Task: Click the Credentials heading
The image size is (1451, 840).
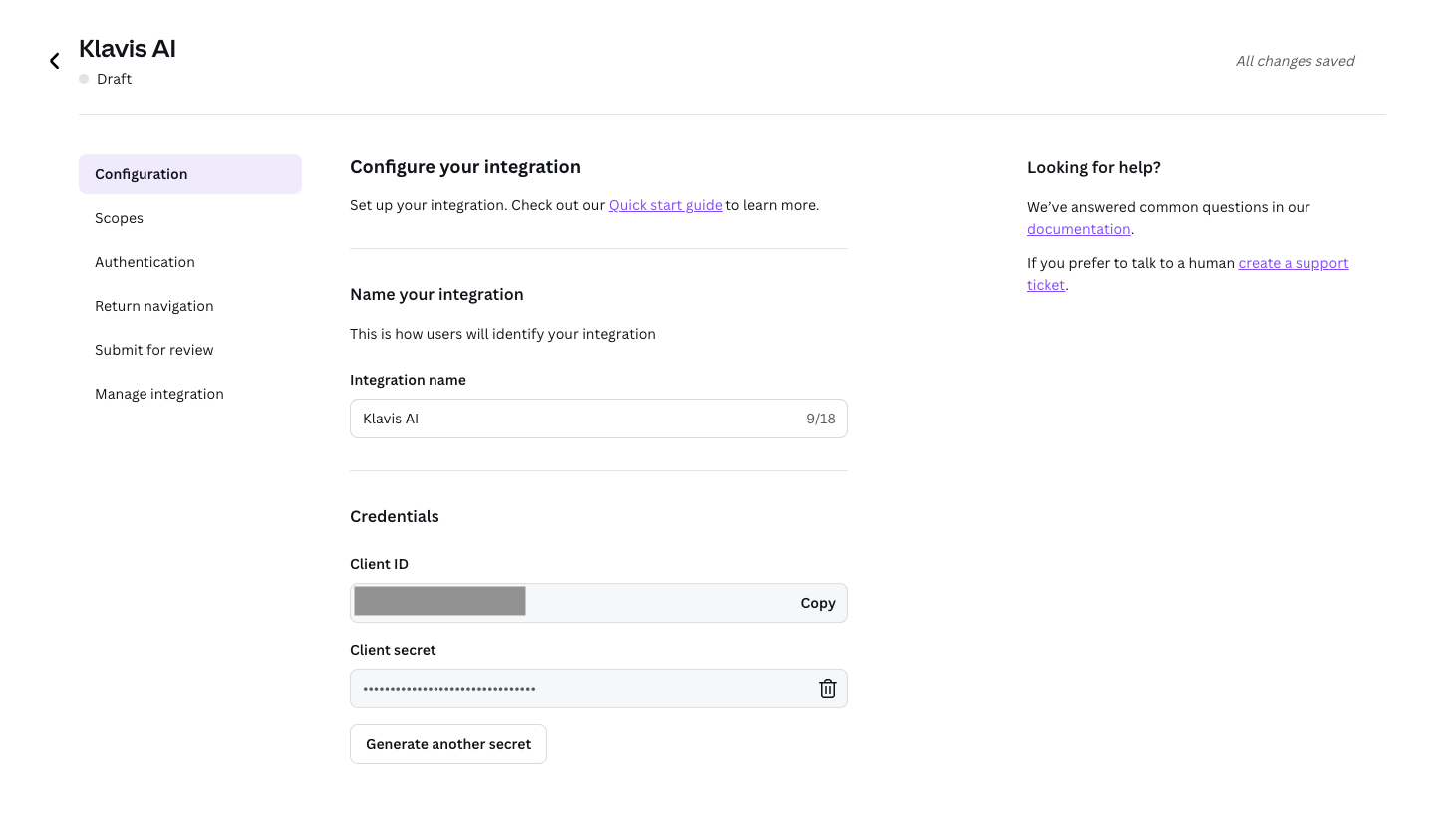Action: pos(395,516)
